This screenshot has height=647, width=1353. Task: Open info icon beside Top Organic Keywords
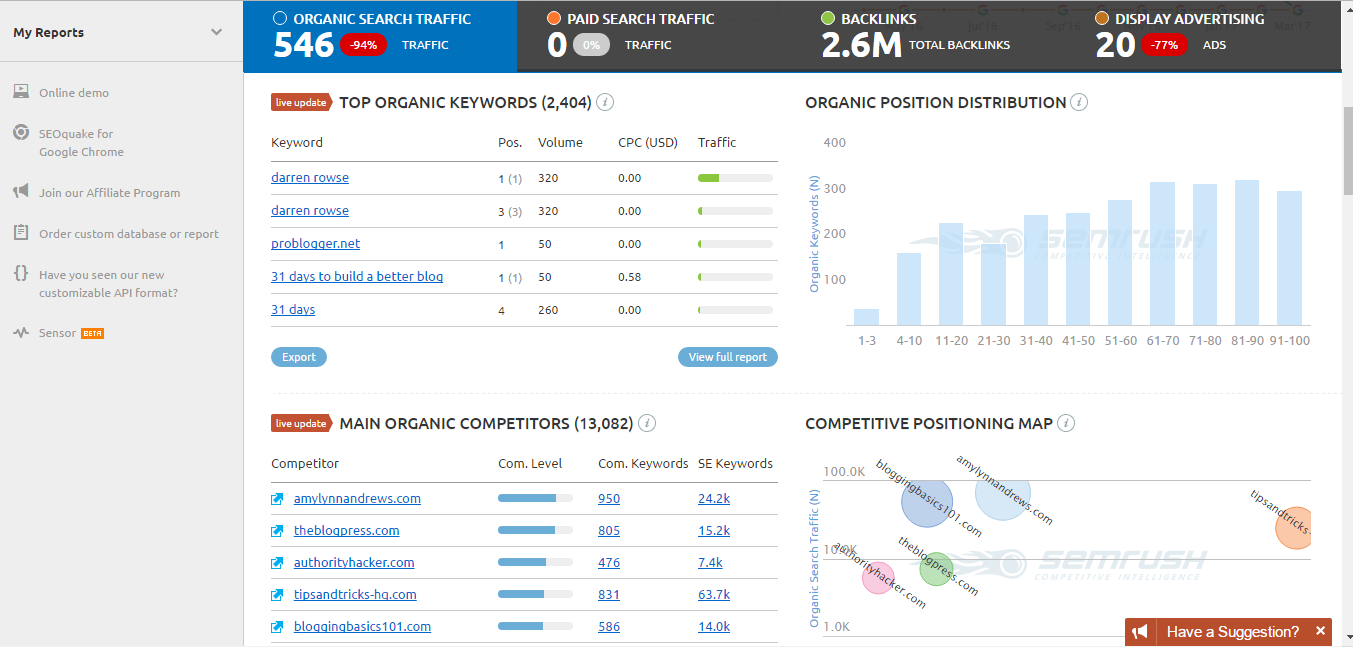pyautogui.click(x=605, y=102)
